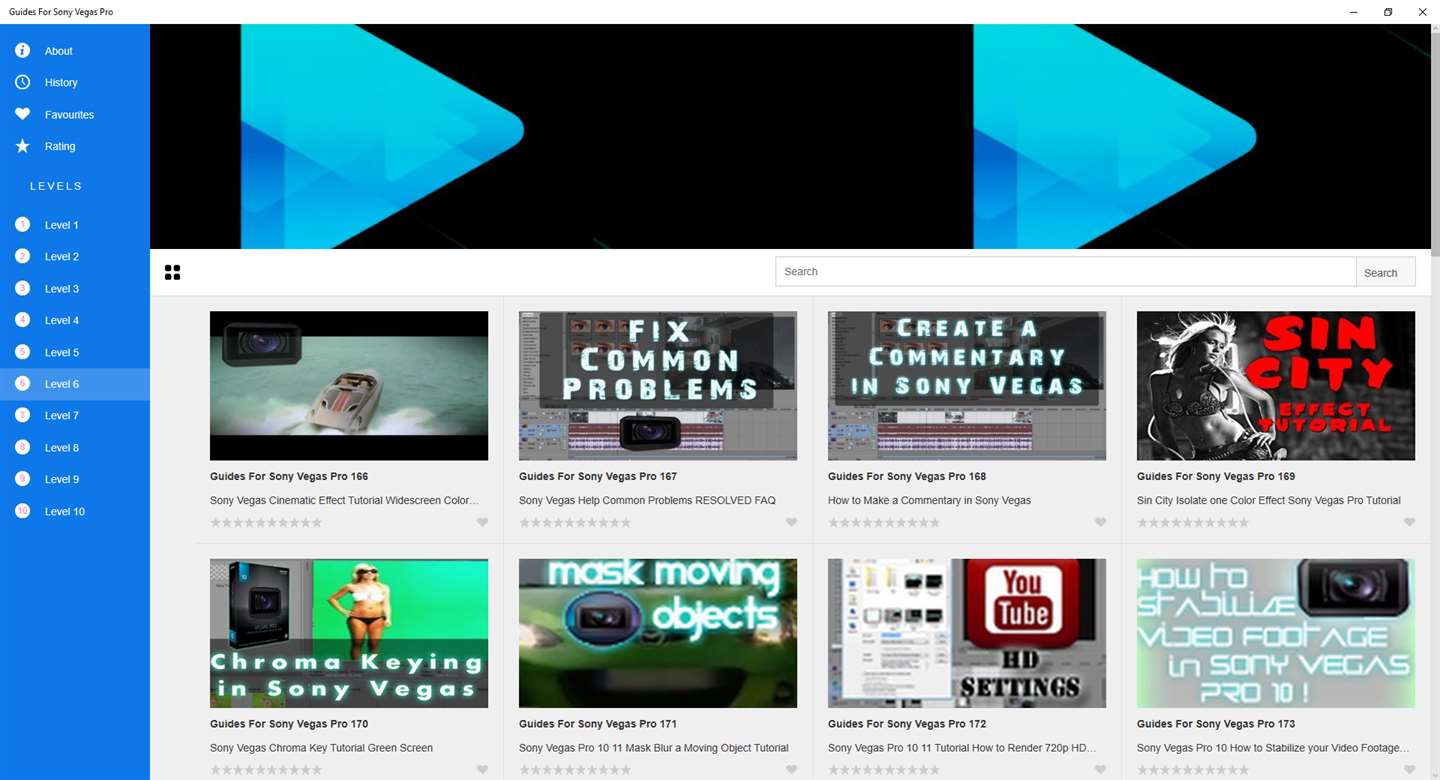Favourite Guides For Sony Vegas Pro 168 heart
Screen dimensions: 1440x780
[x=1100, y=522]
